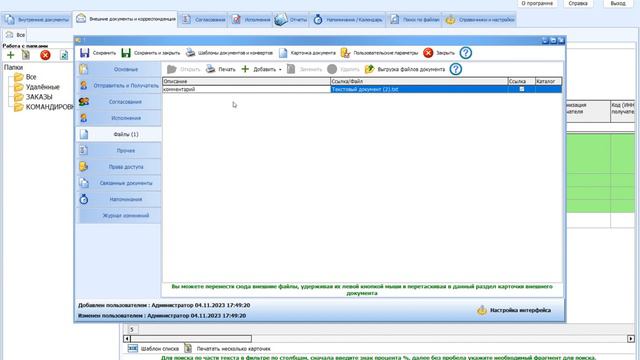Toggle the Ссылка checkbox in the file row
The width and height of the screenshot is (640, 360).
[x=522, y=89]
